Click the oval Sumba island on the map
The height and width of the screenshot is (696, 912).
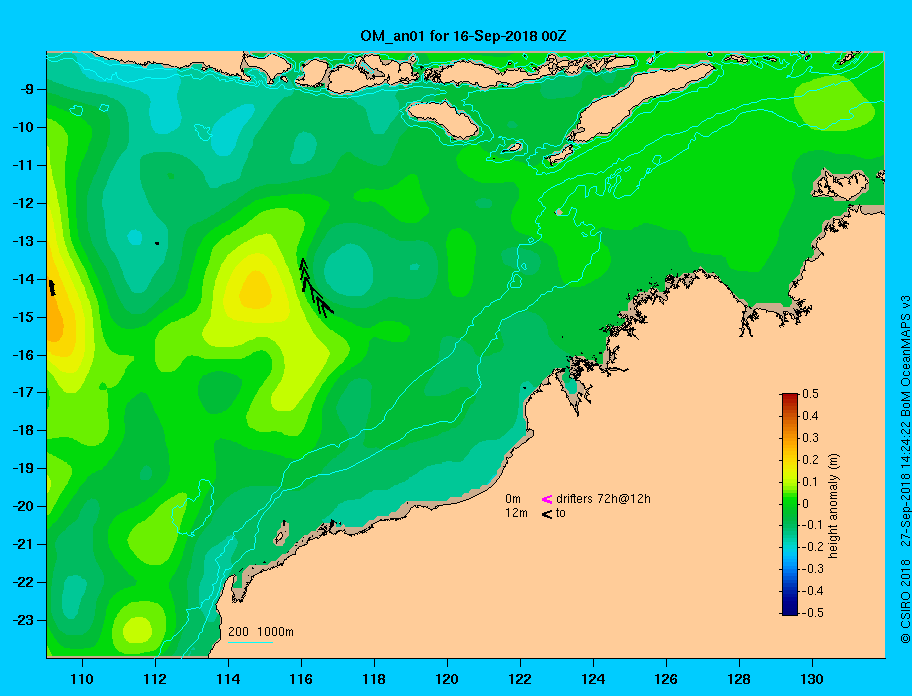443,120
